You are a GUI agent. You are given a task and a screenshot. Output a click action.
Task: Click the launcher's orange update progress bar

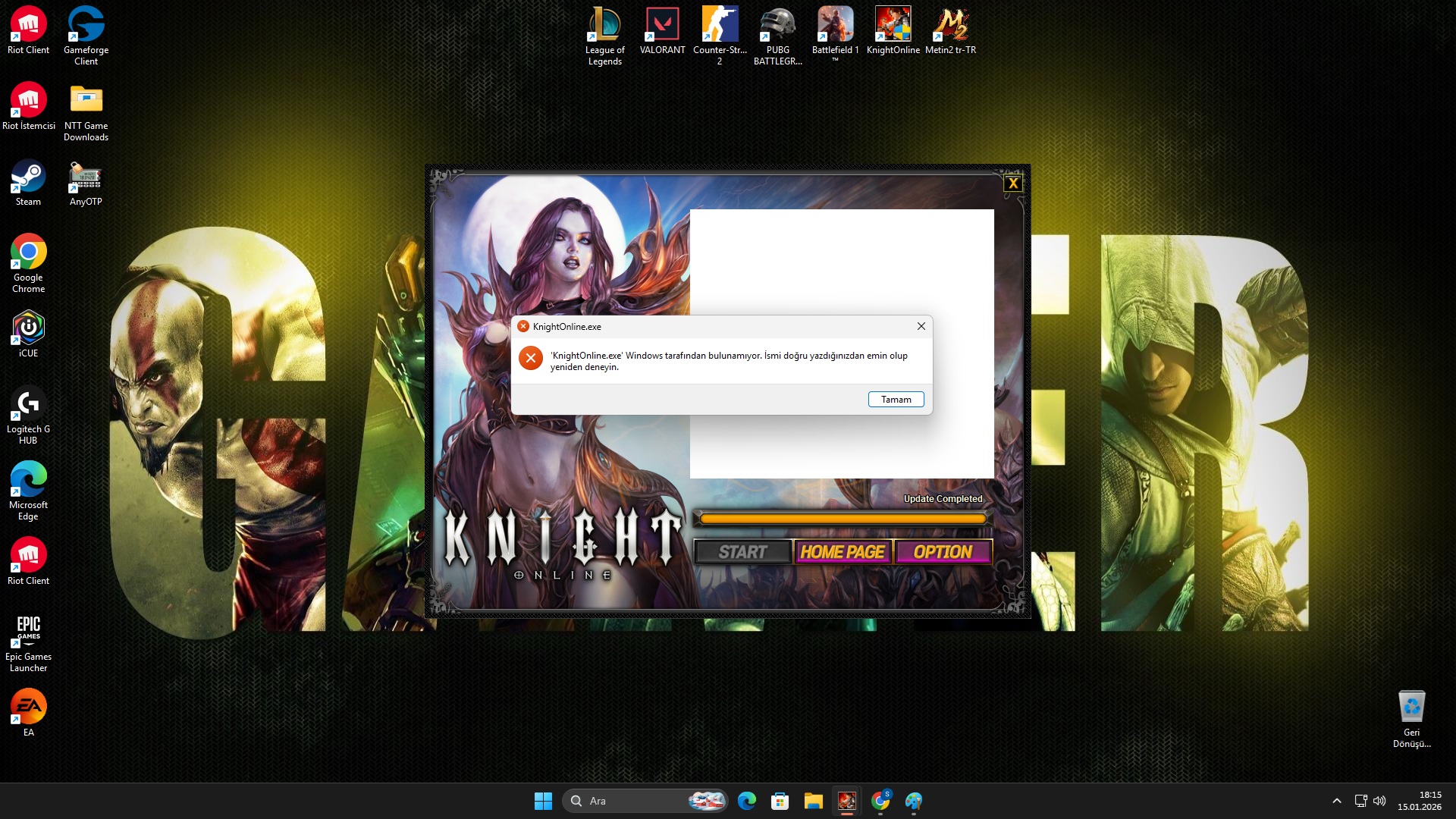click(843, 519)
